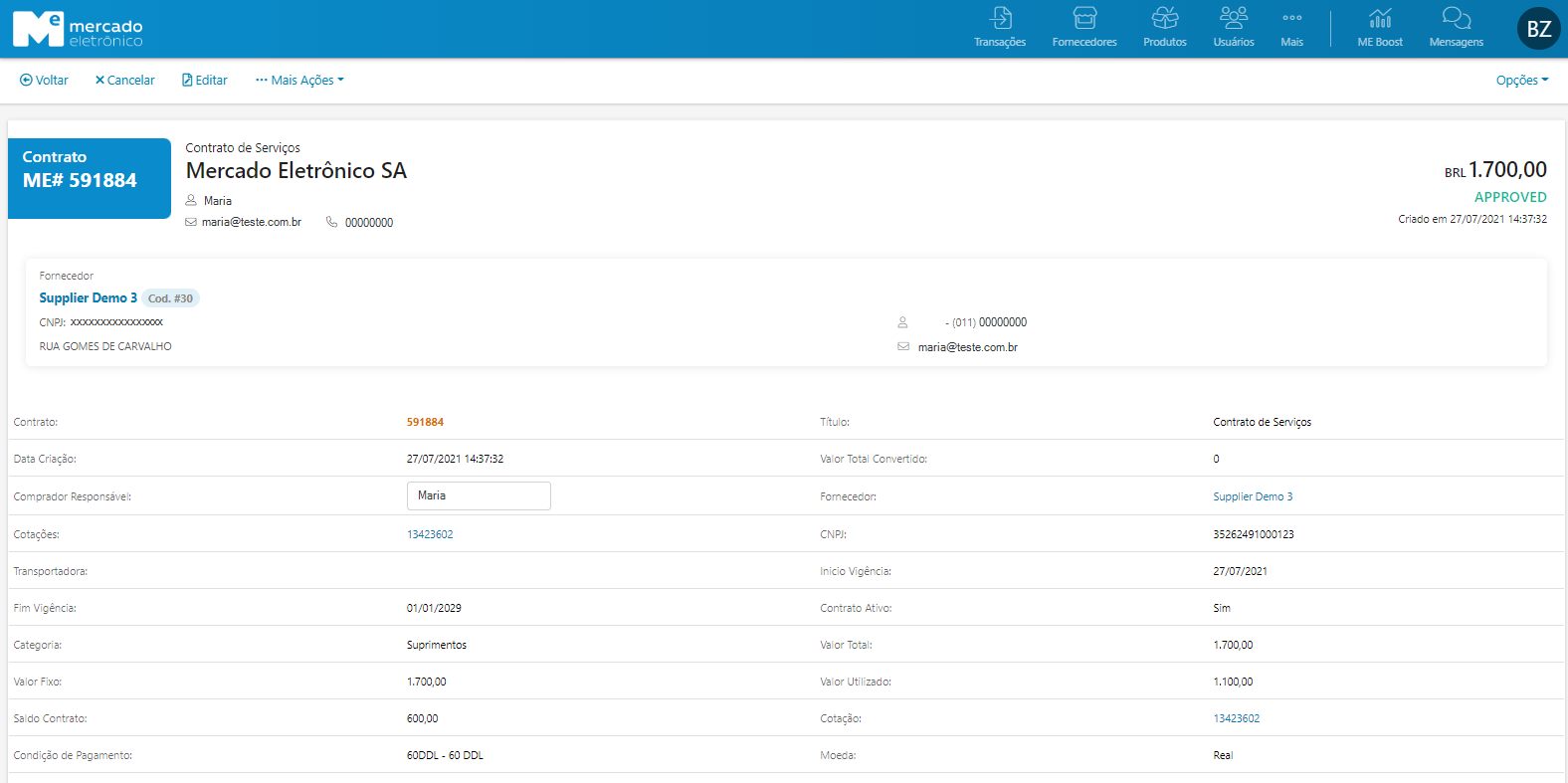Click the RUA GOMES DE CARVALHO address
Viewport: 1568px width, 783px height.
[x=105, y=346]
